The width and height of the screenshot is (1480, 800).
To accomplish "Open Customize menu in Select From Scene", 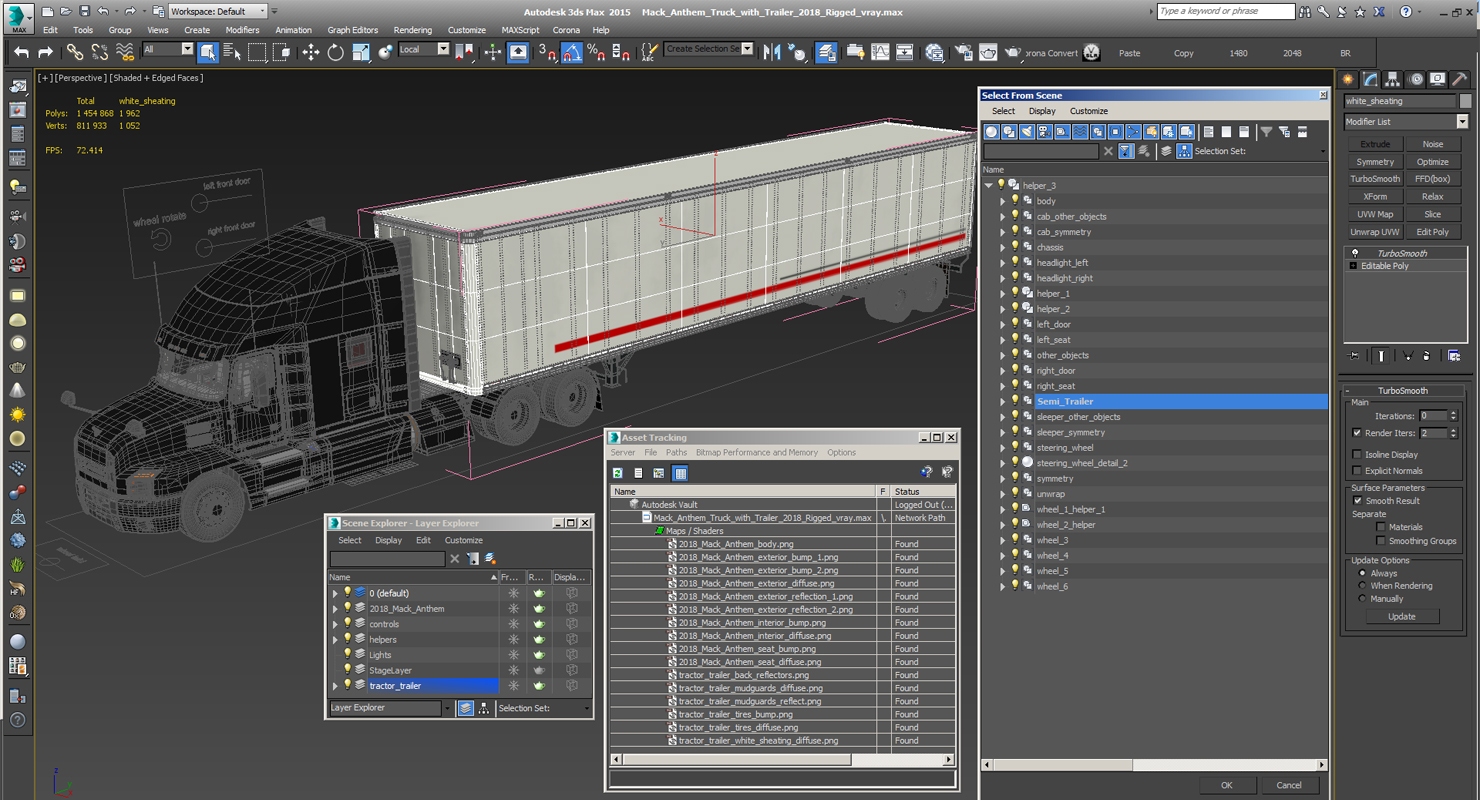I will 1088,111.
